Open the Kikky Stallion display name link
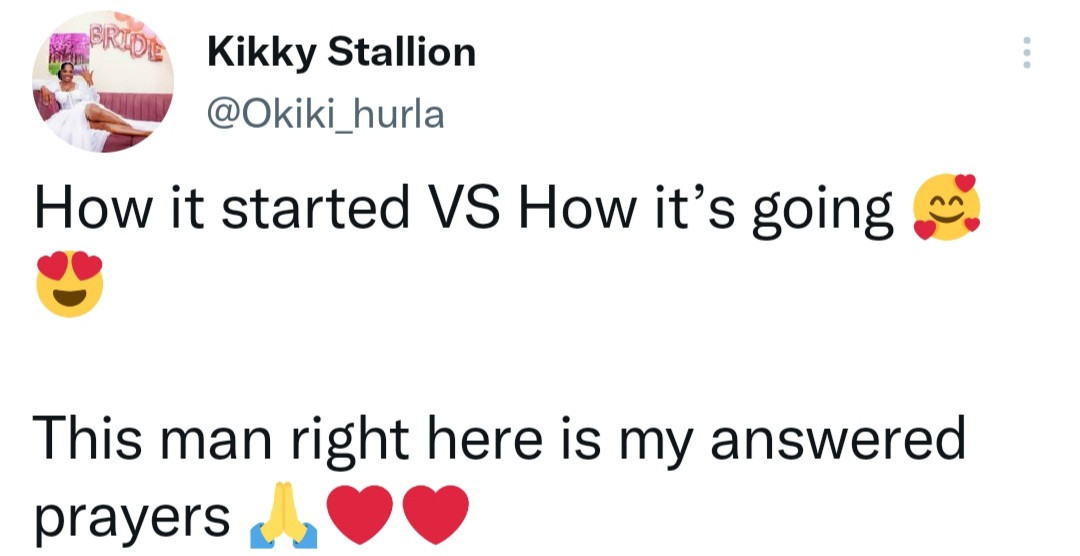The height and width of the screenshot is (556, 1080). click(x=340, y=52)
